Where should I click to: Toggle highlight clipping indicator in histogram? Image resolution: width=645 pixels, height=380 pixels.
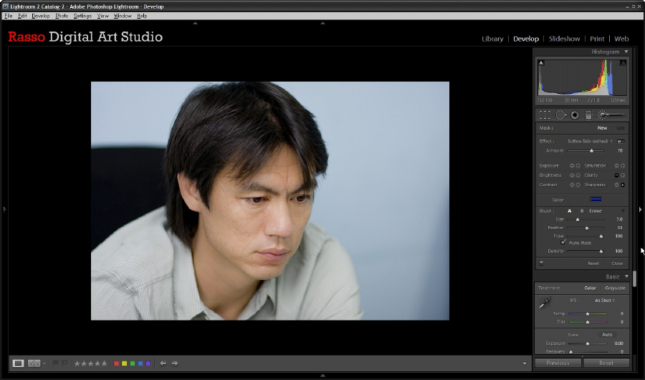coord(623,63)
